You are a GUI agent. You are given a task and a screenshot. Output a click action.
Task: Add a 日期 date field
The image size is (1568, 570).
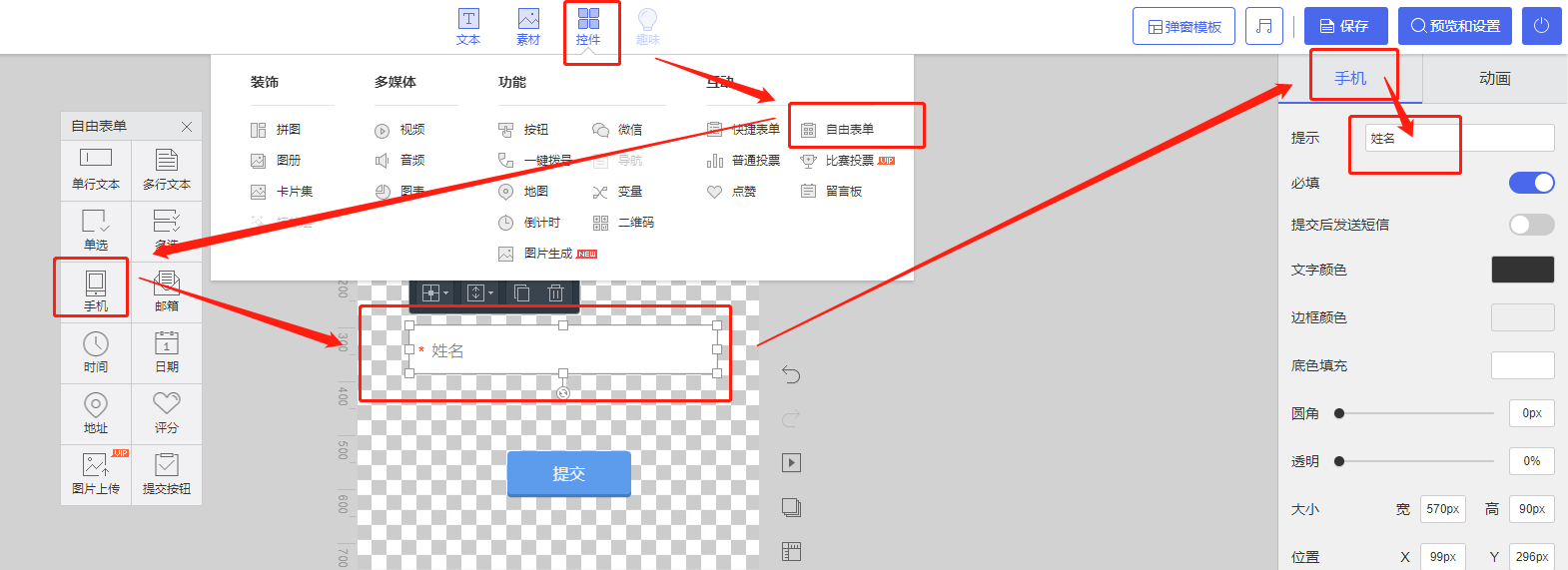click(x=167, y=352)
